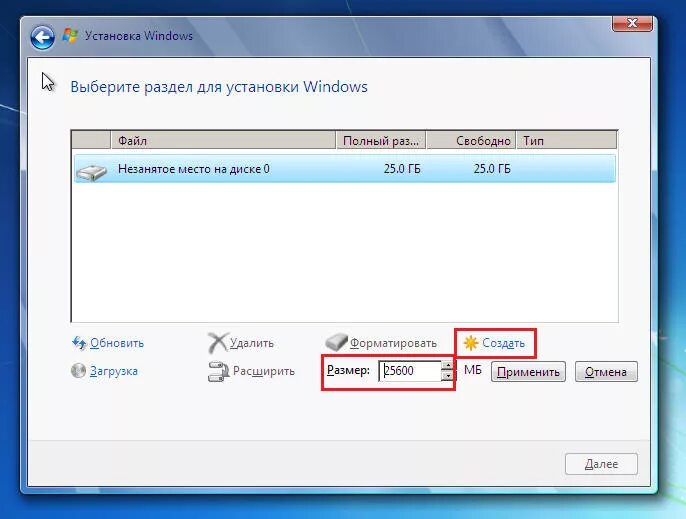This screenshot has width=686, height=519.
Task: Click the Windows flag icon in title bar
Action: click(x=70, y=35)
